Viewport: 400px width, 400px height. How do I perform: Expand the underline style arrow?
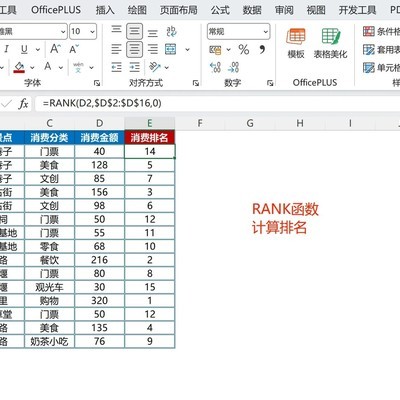point(38,50)
